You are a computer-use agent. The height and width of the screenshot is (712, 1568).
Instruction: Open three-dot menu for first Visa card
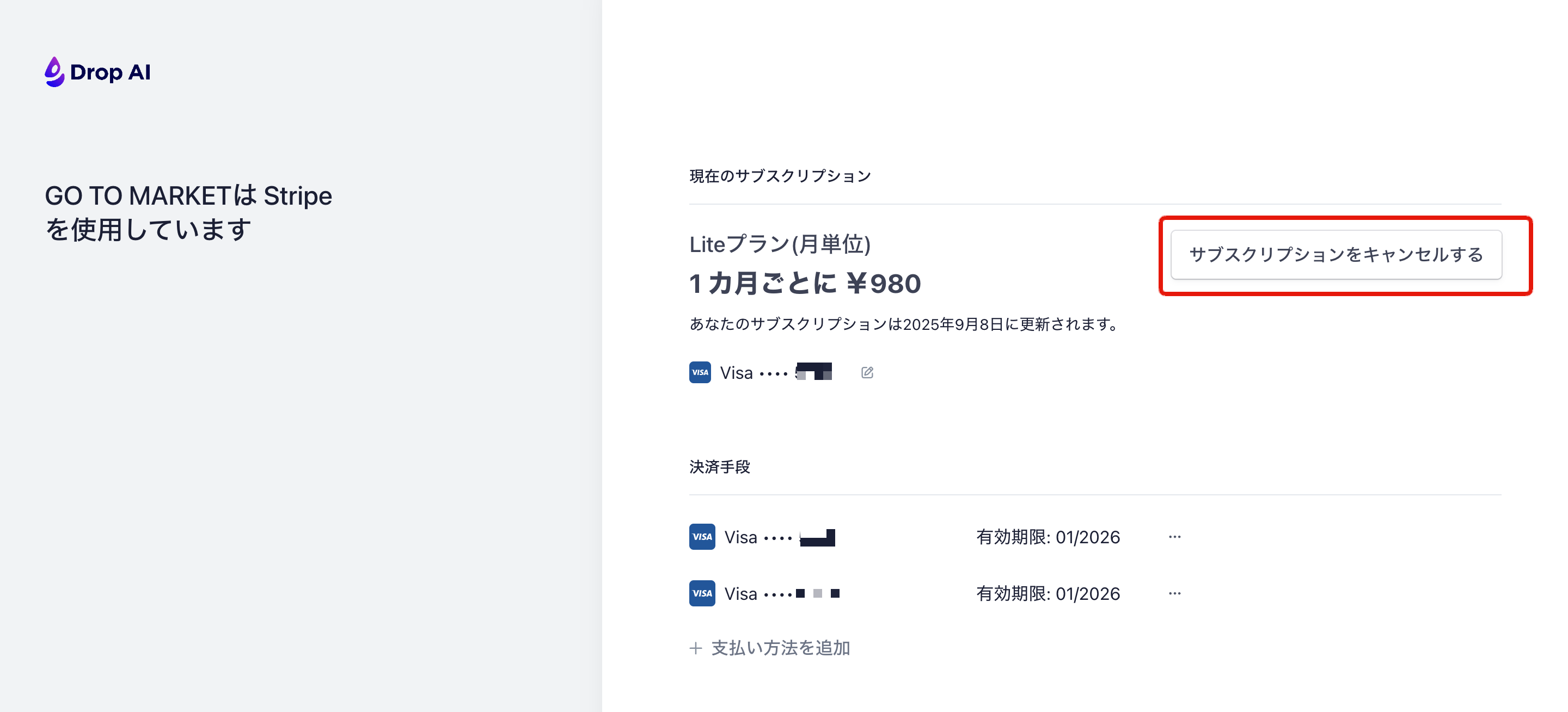[x=1175, y=537]
